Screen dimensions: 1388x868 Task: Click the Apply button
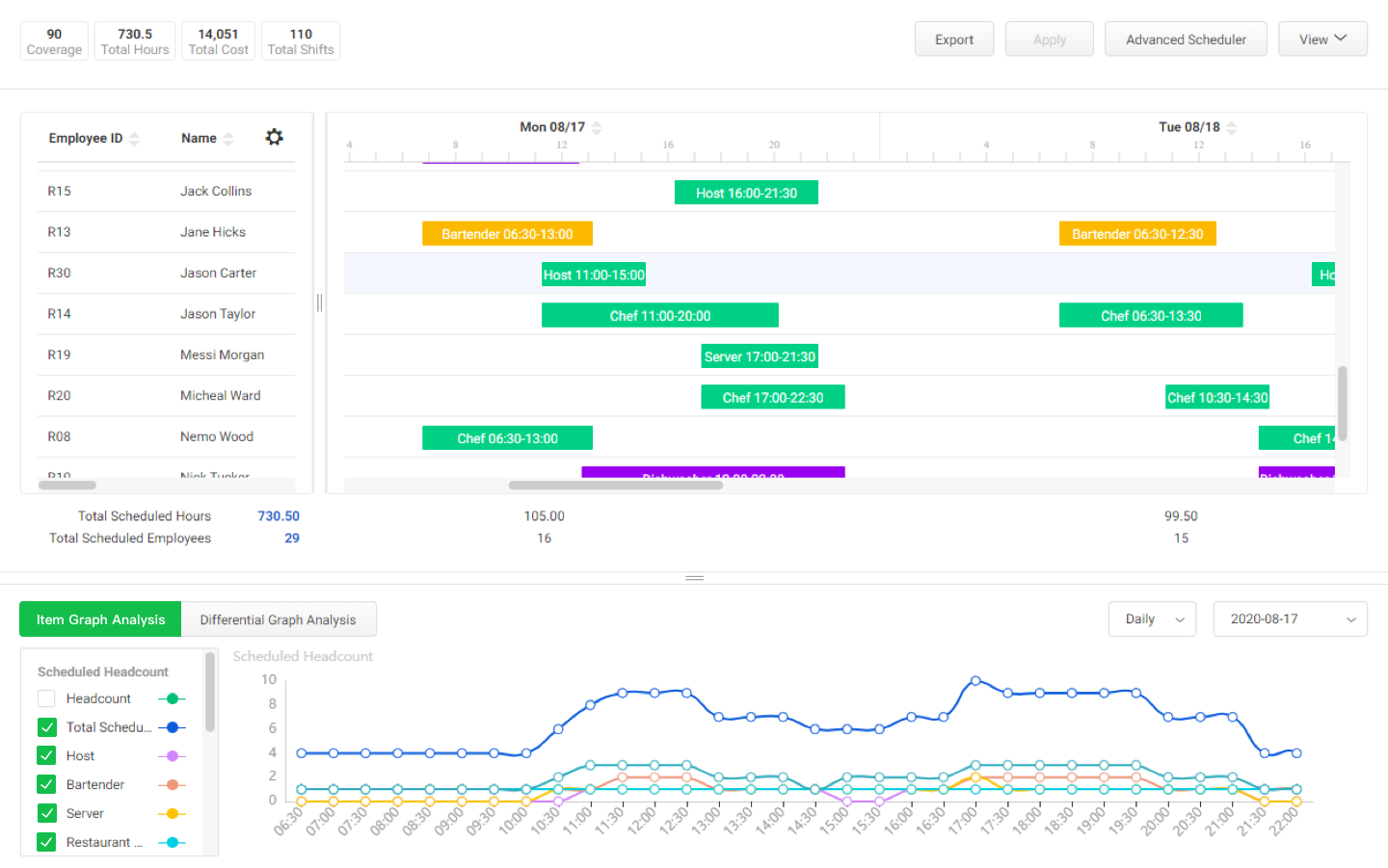point(1050,39)
